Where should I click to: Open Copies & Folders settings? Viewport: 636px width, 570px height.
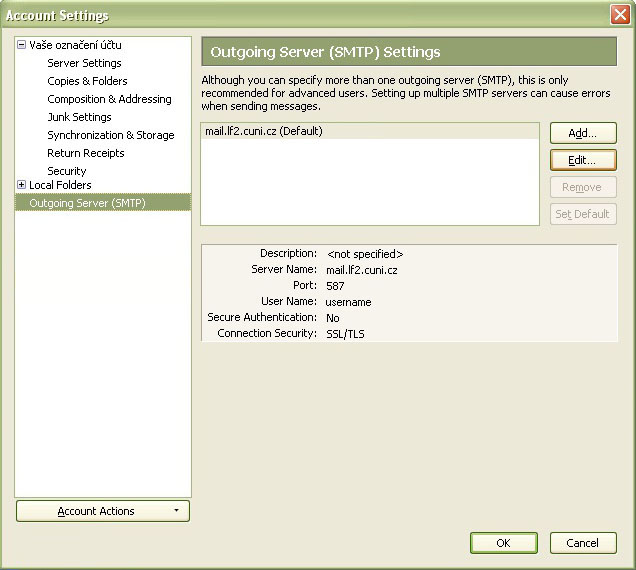click(87, 81)
